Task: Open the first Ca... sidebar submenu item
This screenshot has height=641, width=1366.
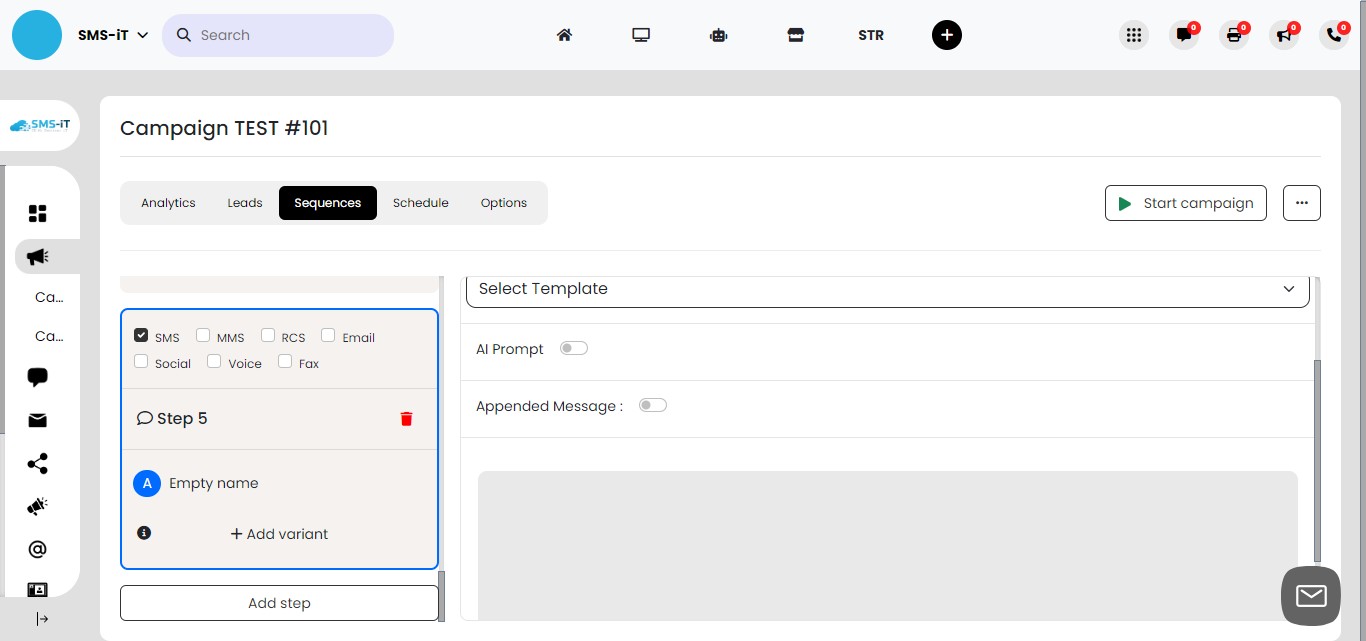Action: coord(49,297)
